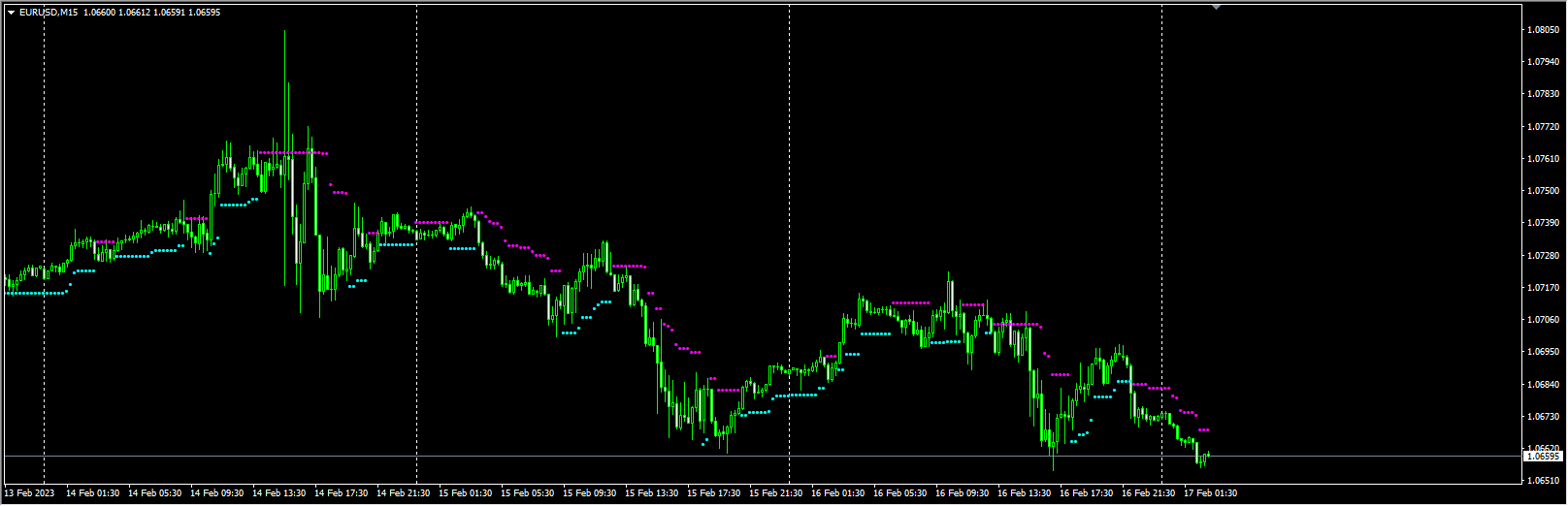Image resolution: width=1568 pixels, height=506 pixels.
Task: Click the current price label 1.06595
Action: [1543, 456]
